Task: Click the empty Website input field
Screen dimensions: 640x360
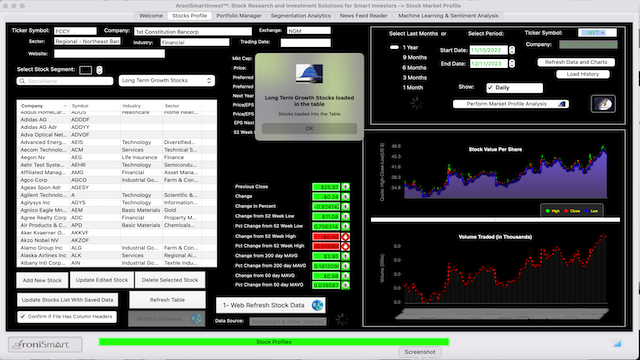Action: coord(109,54)
